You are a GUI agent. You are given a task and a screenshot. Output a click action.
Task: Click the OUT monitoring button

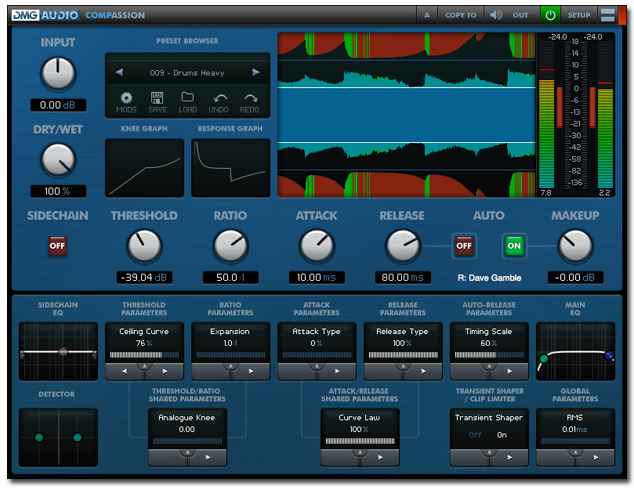pos(520,15)
